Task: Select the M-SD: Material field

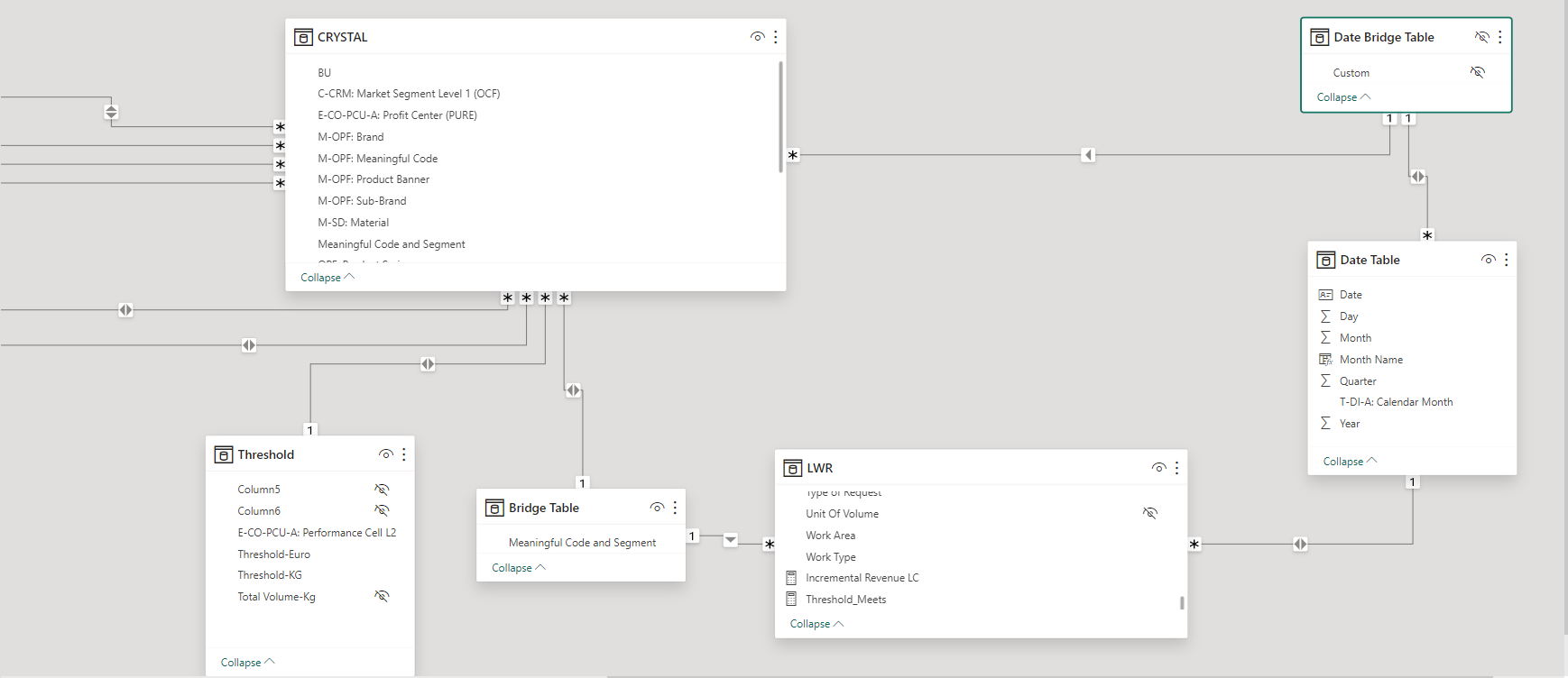Action: [354, 223]
